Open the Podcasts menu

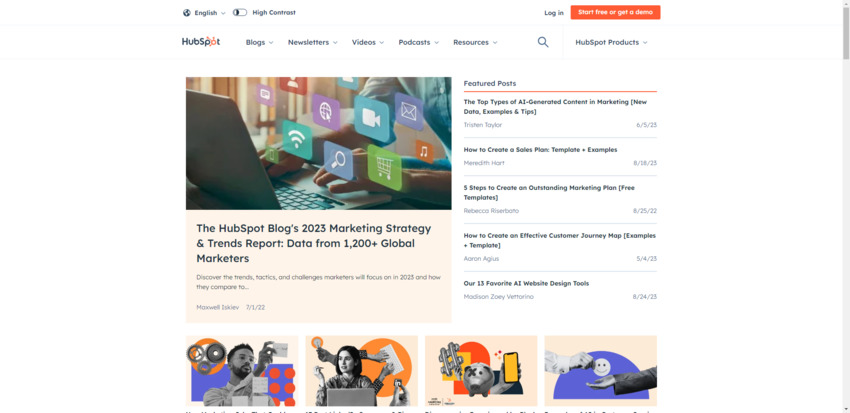point(418,42)
